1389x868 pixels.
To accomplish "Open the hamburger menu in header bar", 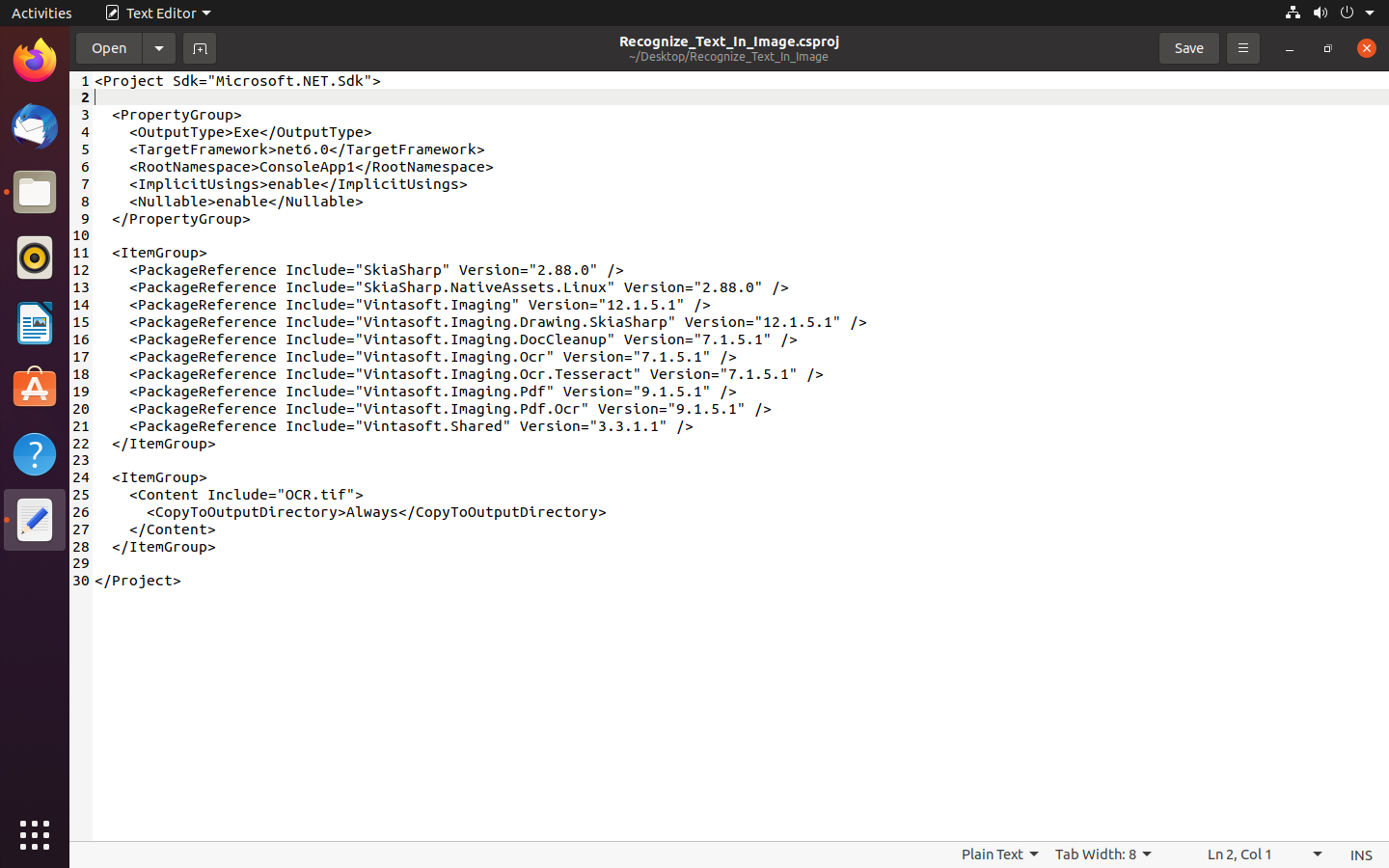I will pyautogui.click(x=1242, y=48).
